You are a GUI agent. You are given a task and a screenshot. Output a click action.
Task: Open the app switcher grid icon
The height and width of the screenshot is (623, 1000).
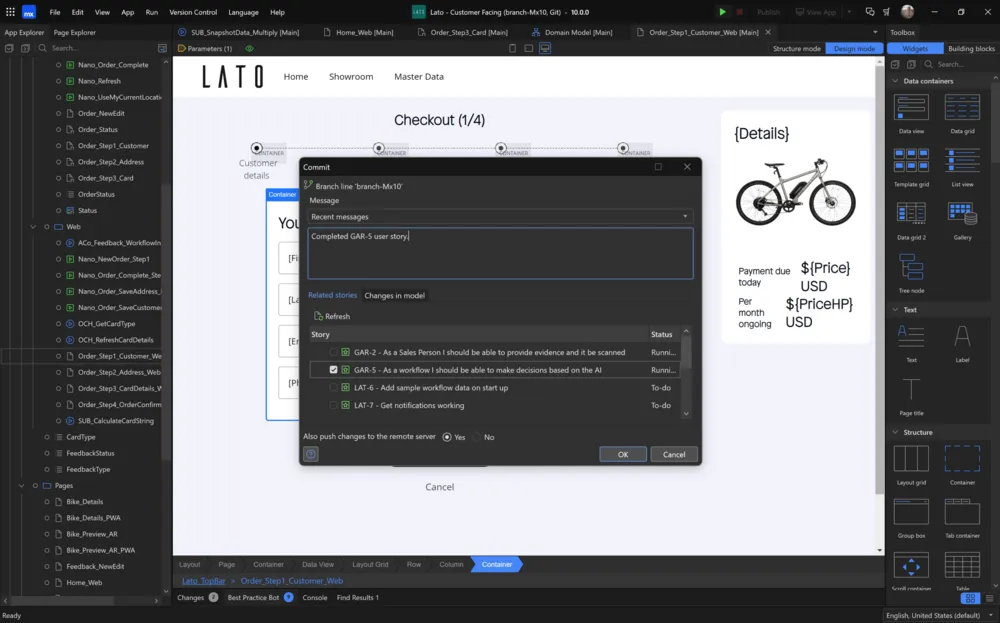click(10, 12)
